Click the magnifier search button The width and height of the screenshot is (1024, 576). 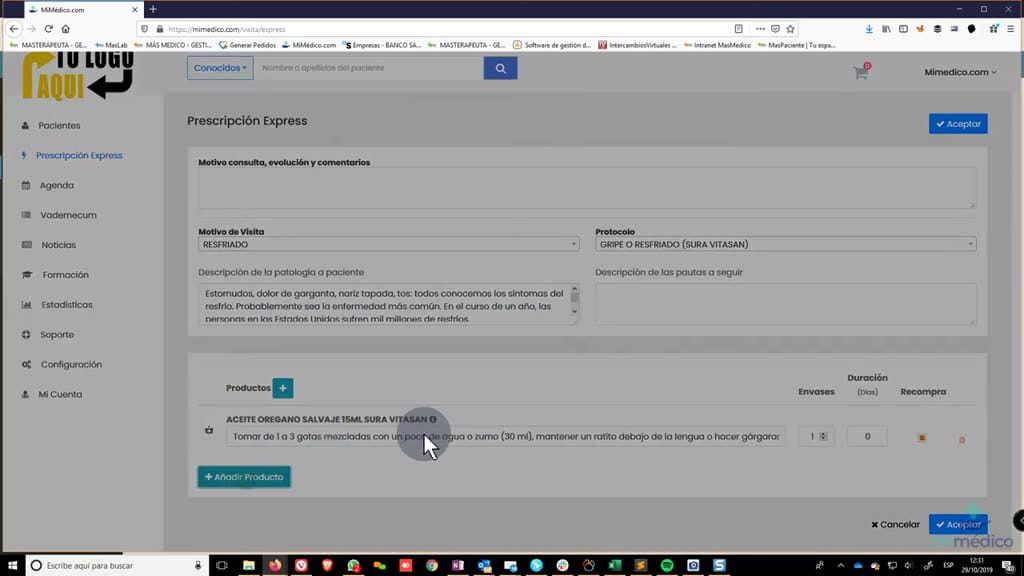tap(500, 68)
